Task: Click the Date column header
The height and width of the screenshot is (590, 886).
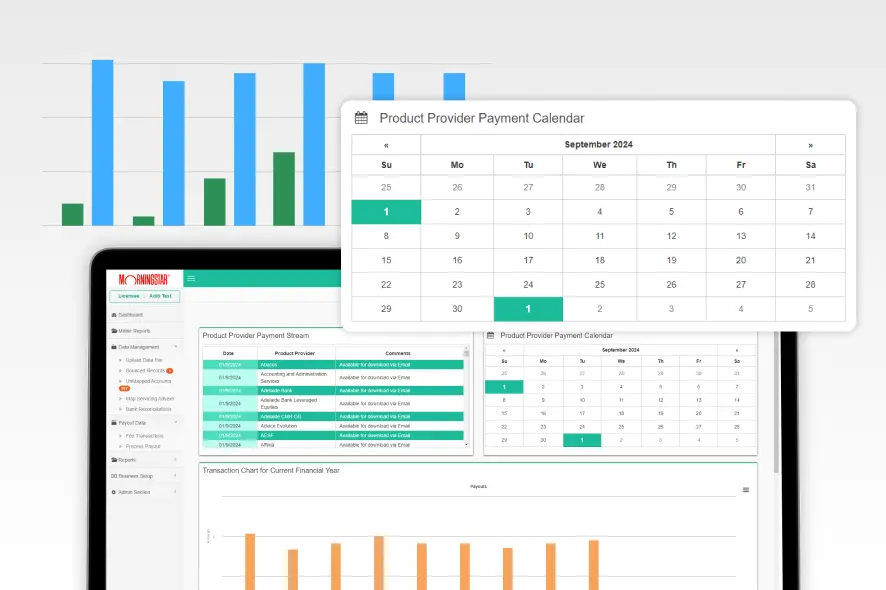Action: (228, 353)
